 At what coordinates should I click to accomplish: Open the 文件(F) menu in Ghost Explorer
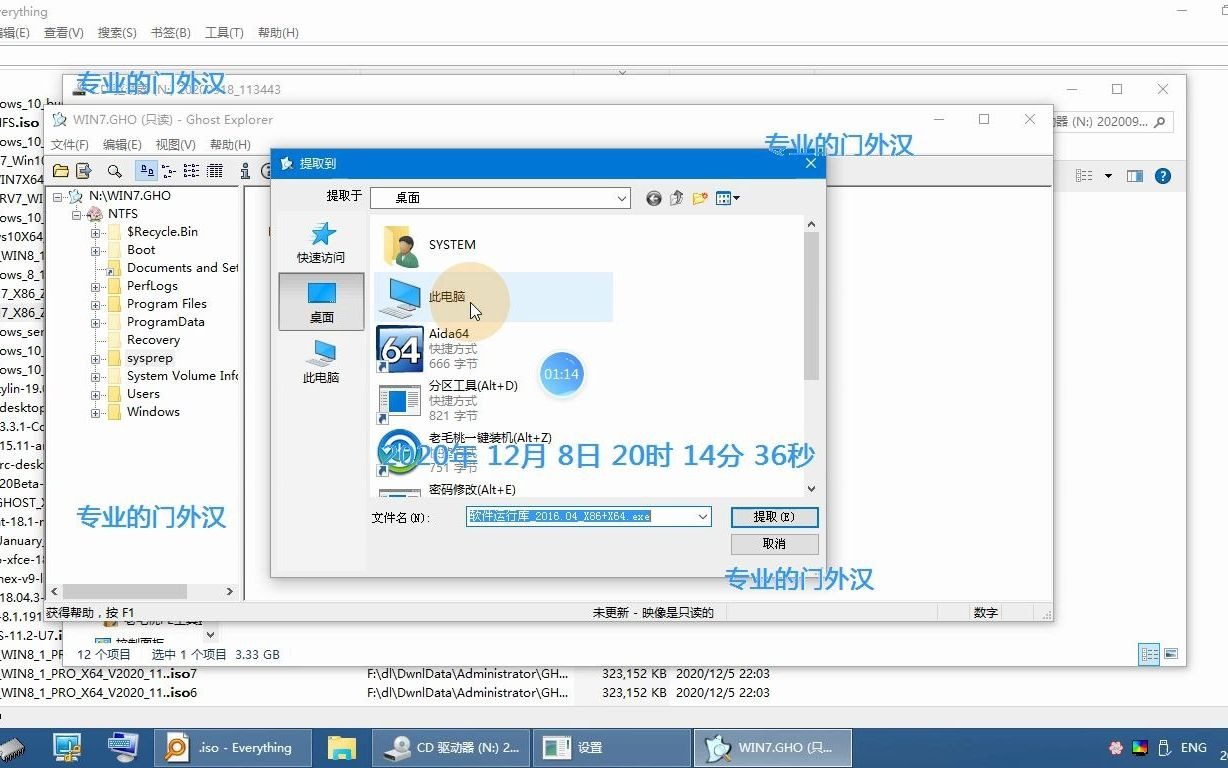[x=69, y=144]
